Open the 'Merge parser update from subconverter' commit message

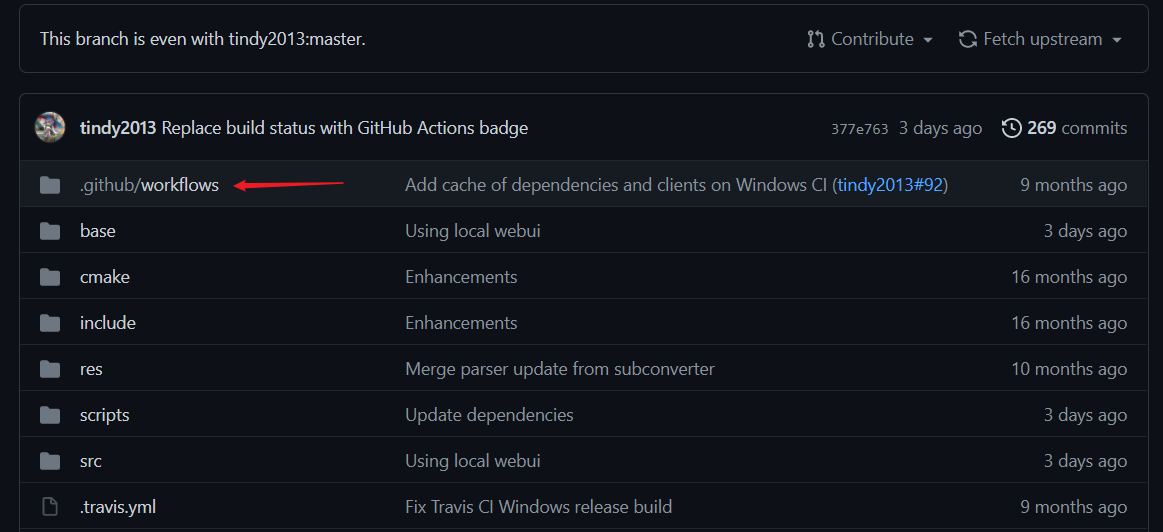[559, 369]
